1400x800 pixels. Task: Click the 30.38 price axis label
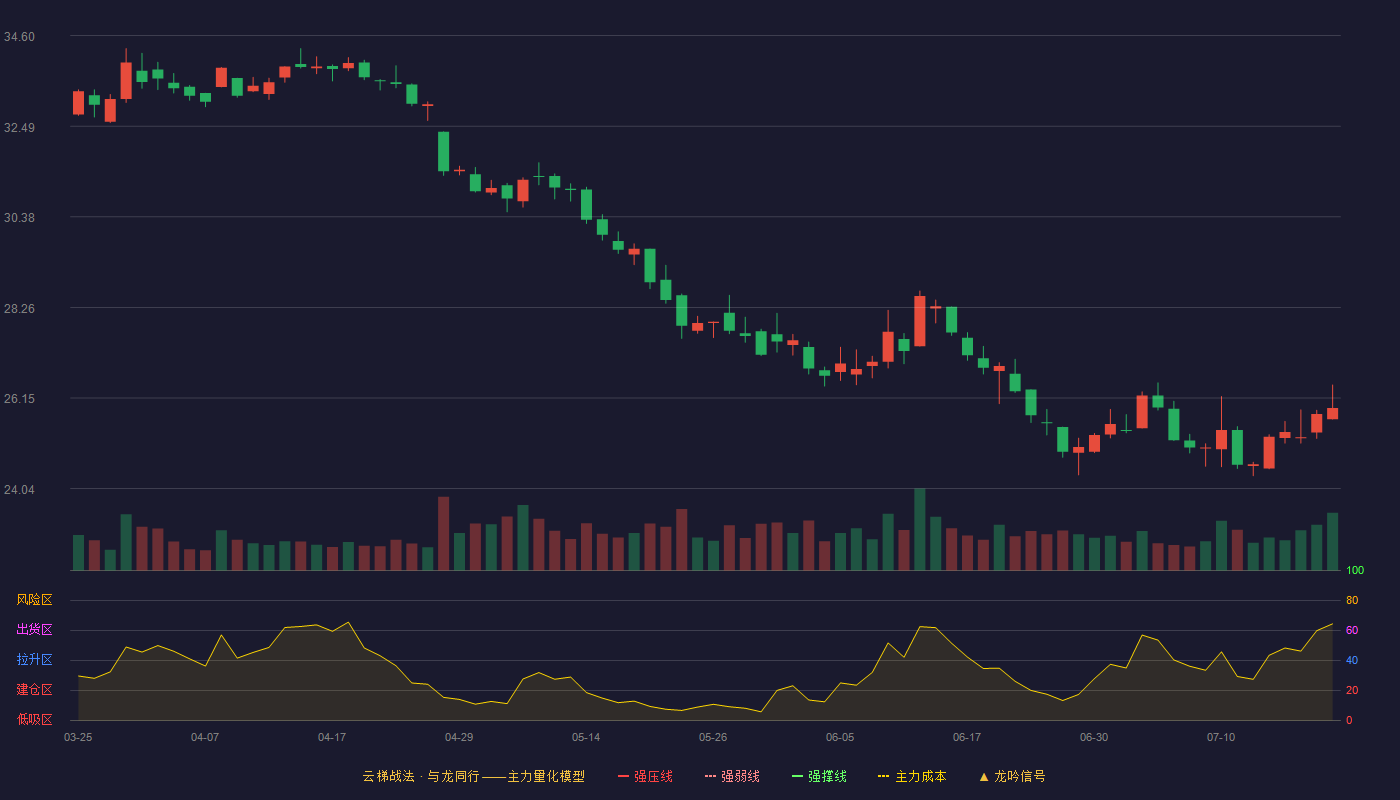19,218
